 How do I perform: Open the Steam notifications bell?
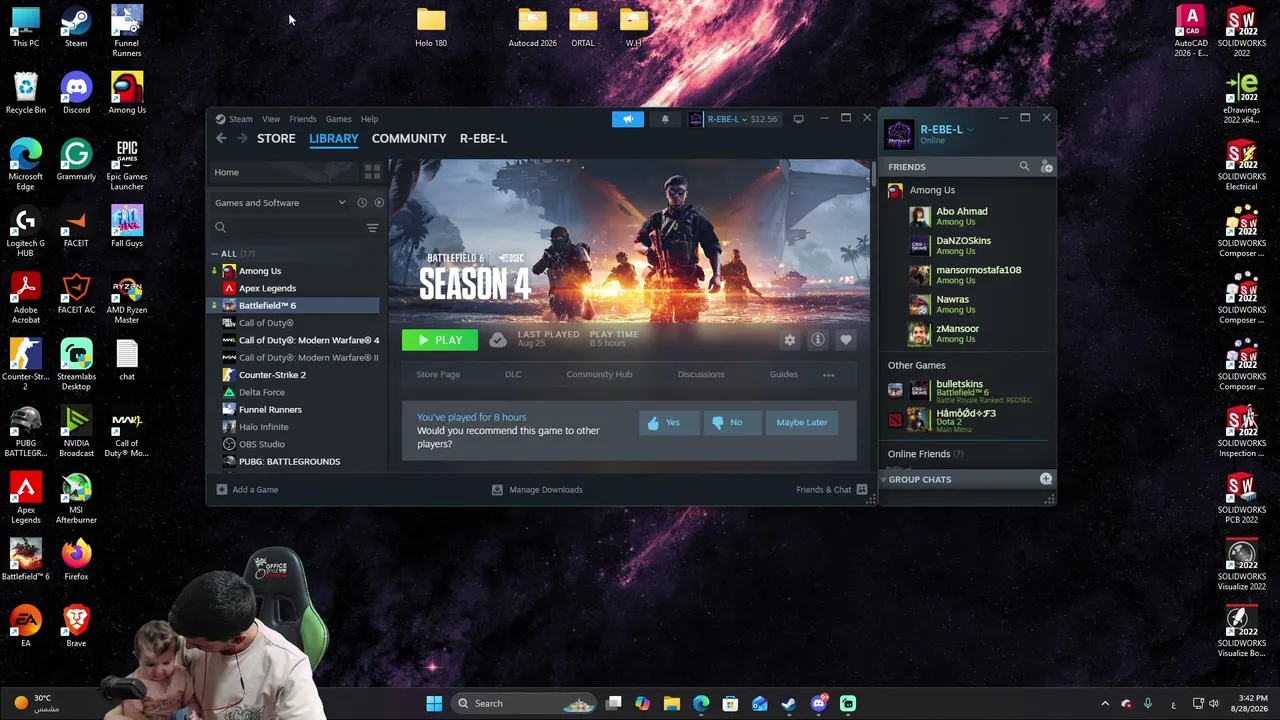[665, 119]
